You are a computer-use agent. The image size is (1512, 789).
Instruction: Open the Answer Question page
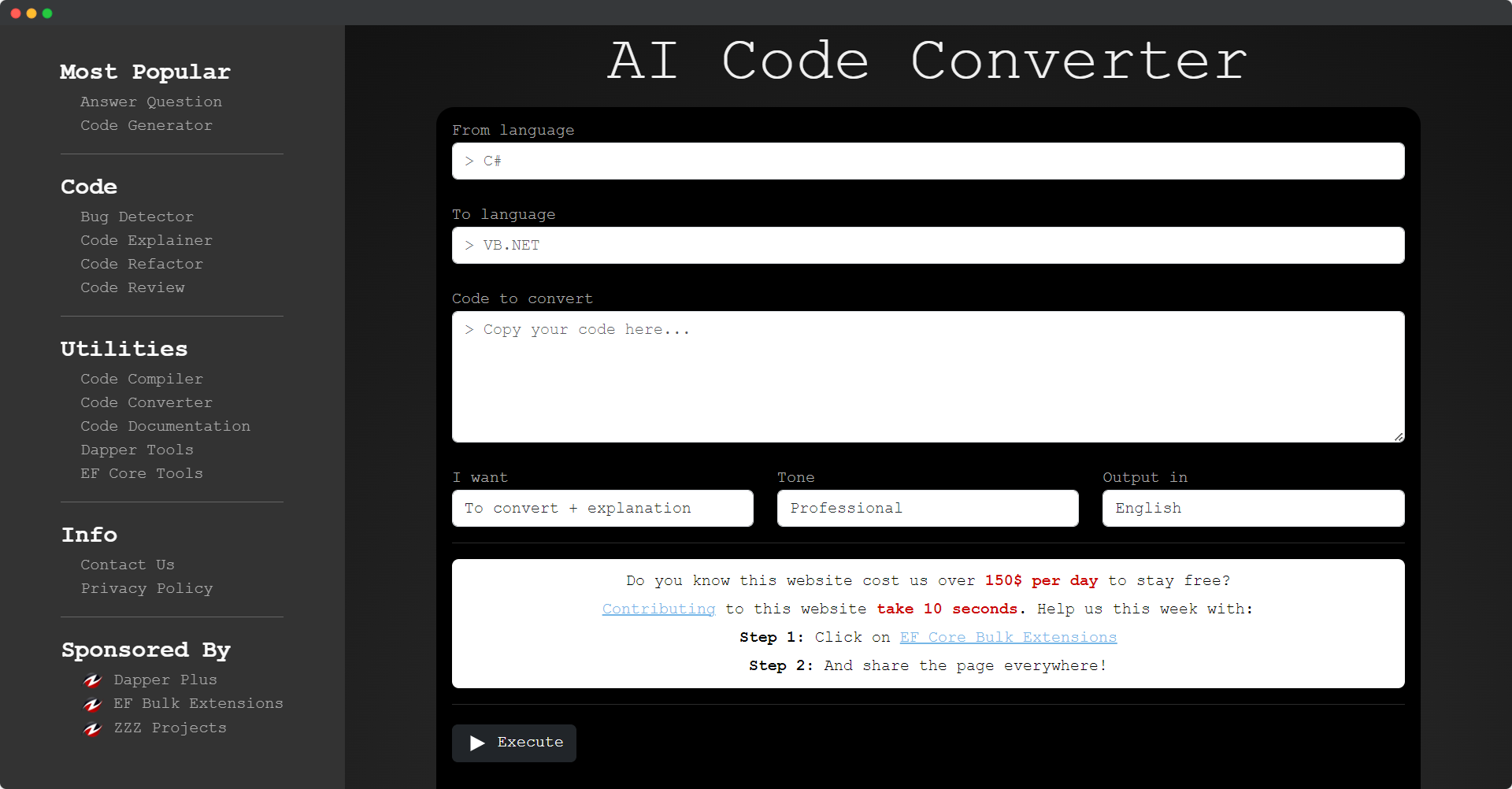pyautogui.click(x=150, y=102)
